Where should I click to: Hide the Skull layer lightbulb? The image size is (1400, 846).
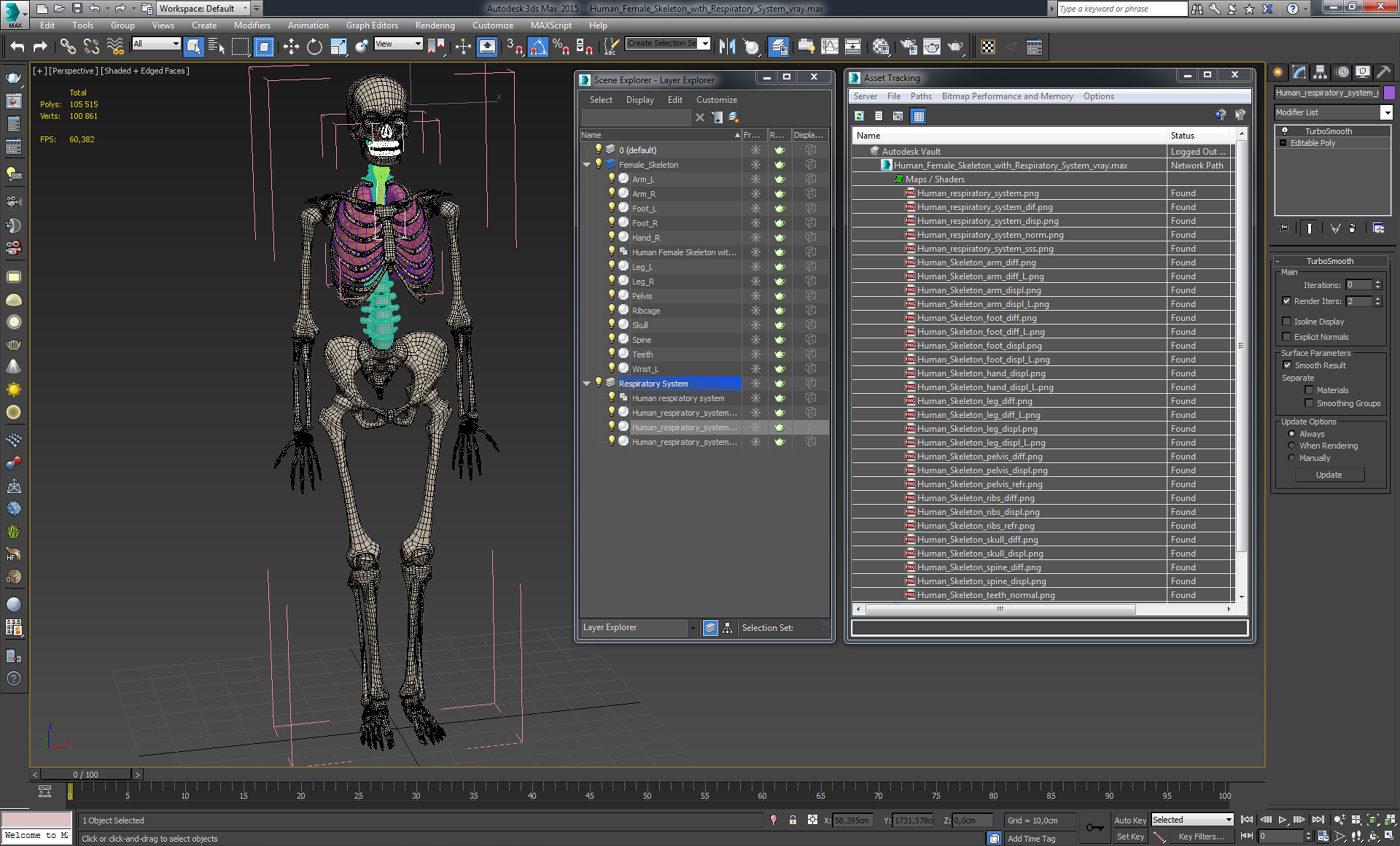(x=611, y=325)
